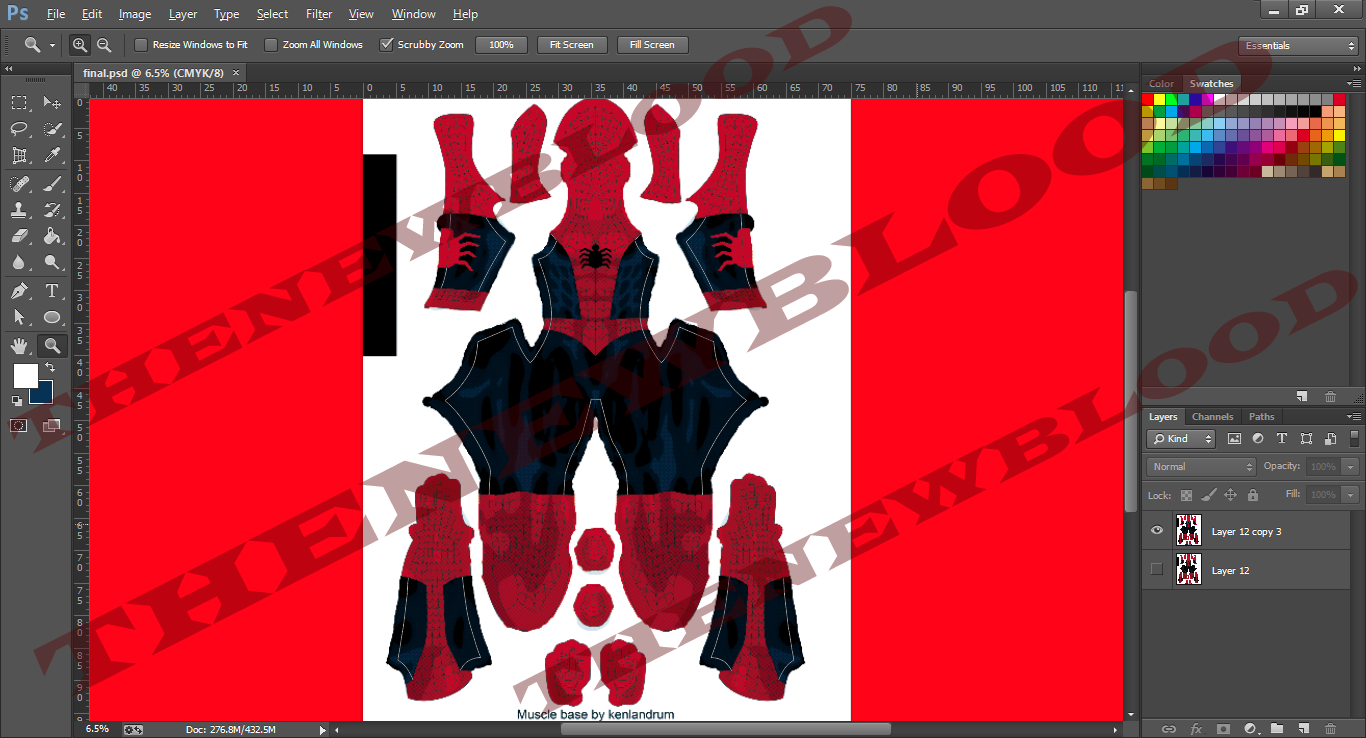The image size is (1366, 738).
Task: Select the Lasso tool
Action: point(19,129)
